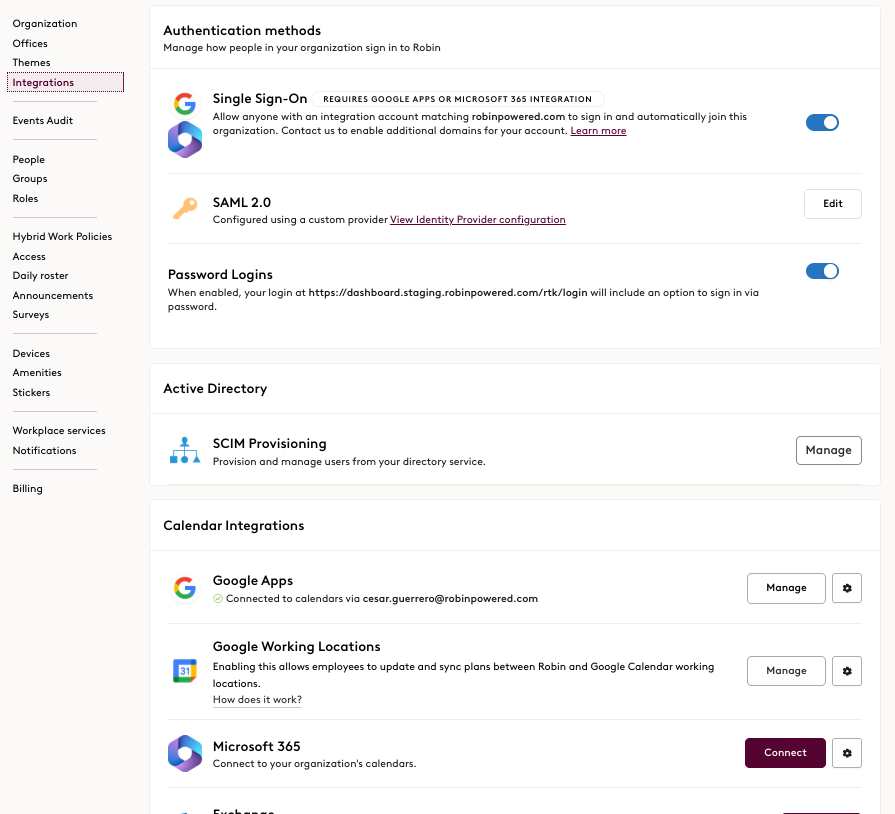Click the Google Calendar icon for Working Locations
The image size is (895, 814).
click(185, 671)
